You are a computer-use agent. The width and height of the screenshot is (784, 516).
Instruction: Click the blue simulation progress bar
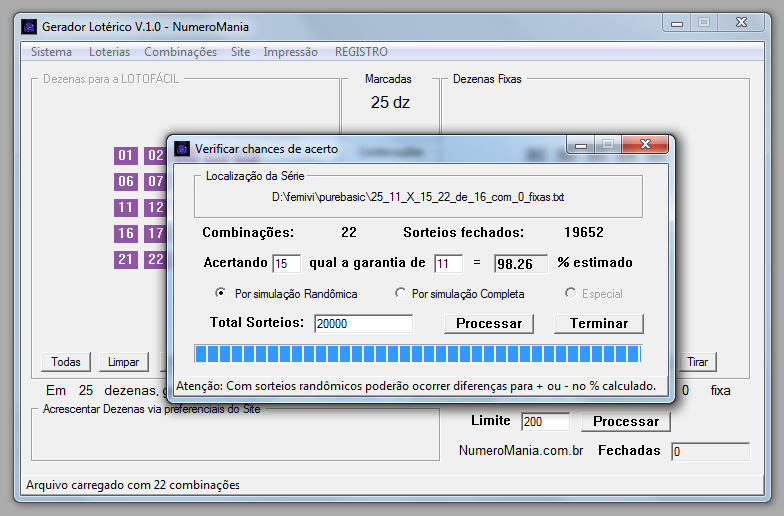(418, 354)
